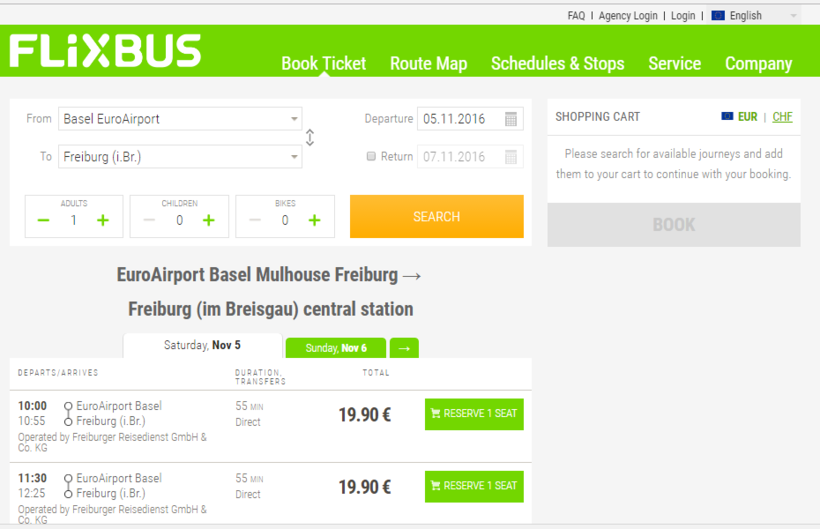Screen dimensions: 820x529
Task: Expand the To station dropdown
Action: pos(294,157)
